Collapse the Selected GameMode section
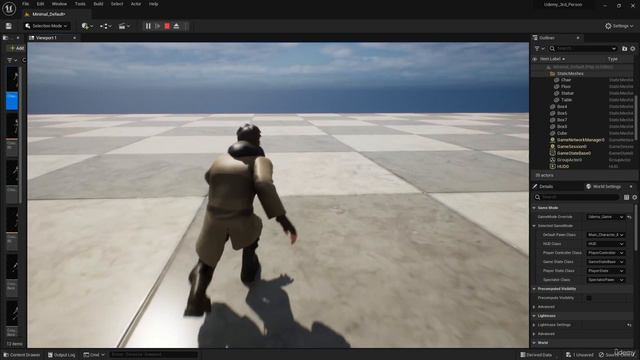This screenshot has width=640, height=360. [x=534, y=226]
